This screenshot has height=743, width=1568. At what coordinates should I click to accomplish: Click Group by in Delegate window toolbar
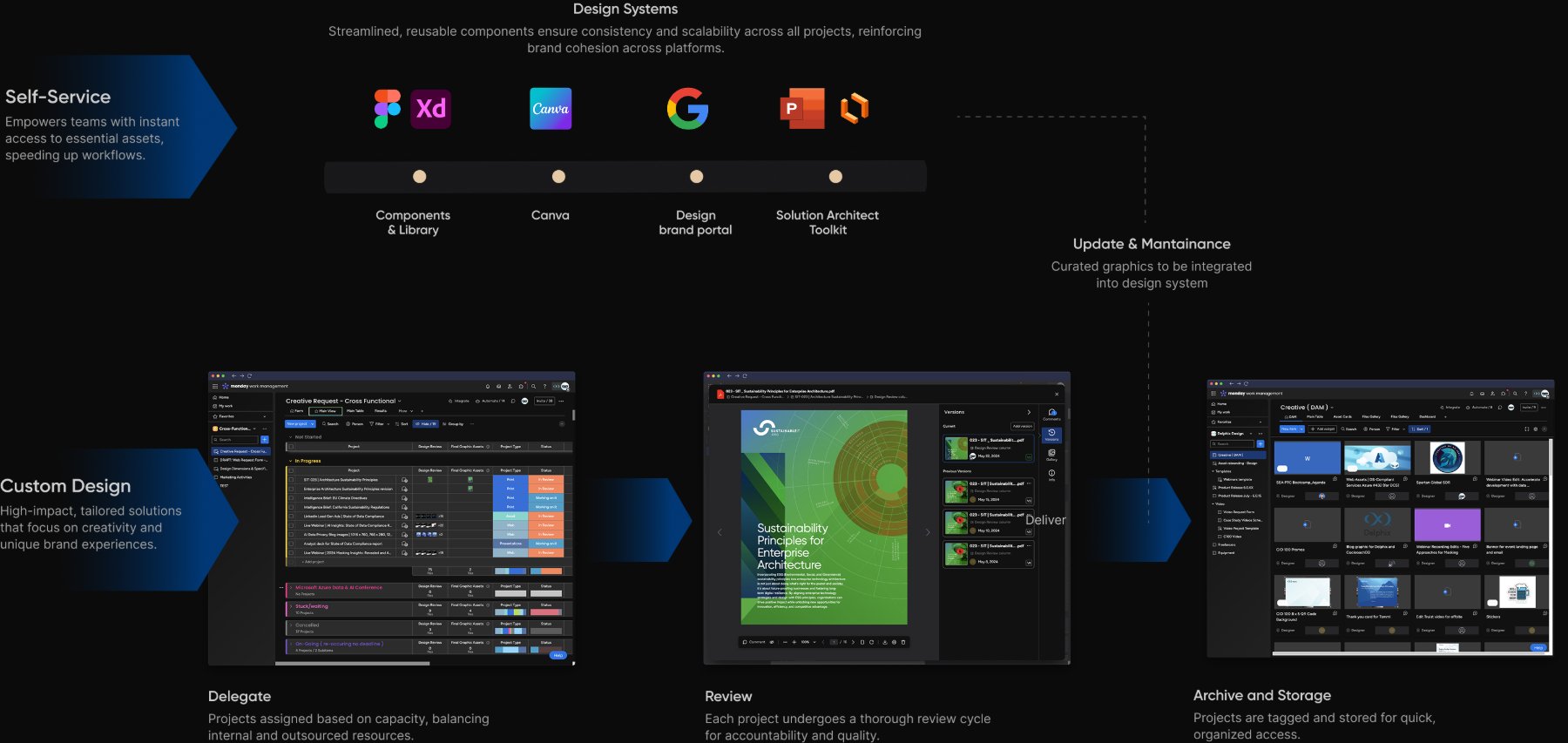click(453, 424)
